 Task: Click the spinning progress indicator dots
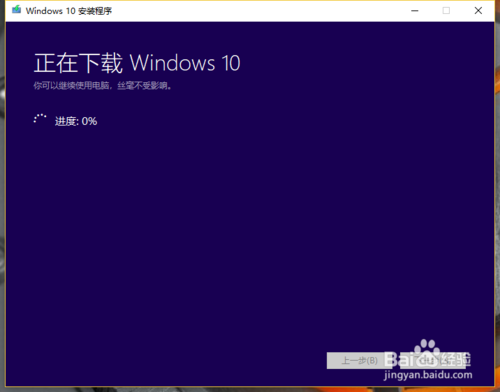(x=40, y=119)
